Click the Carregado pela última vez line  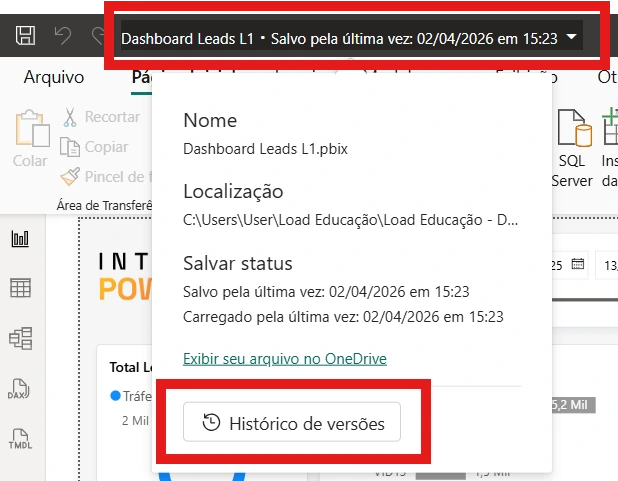(x=343, y=317)
